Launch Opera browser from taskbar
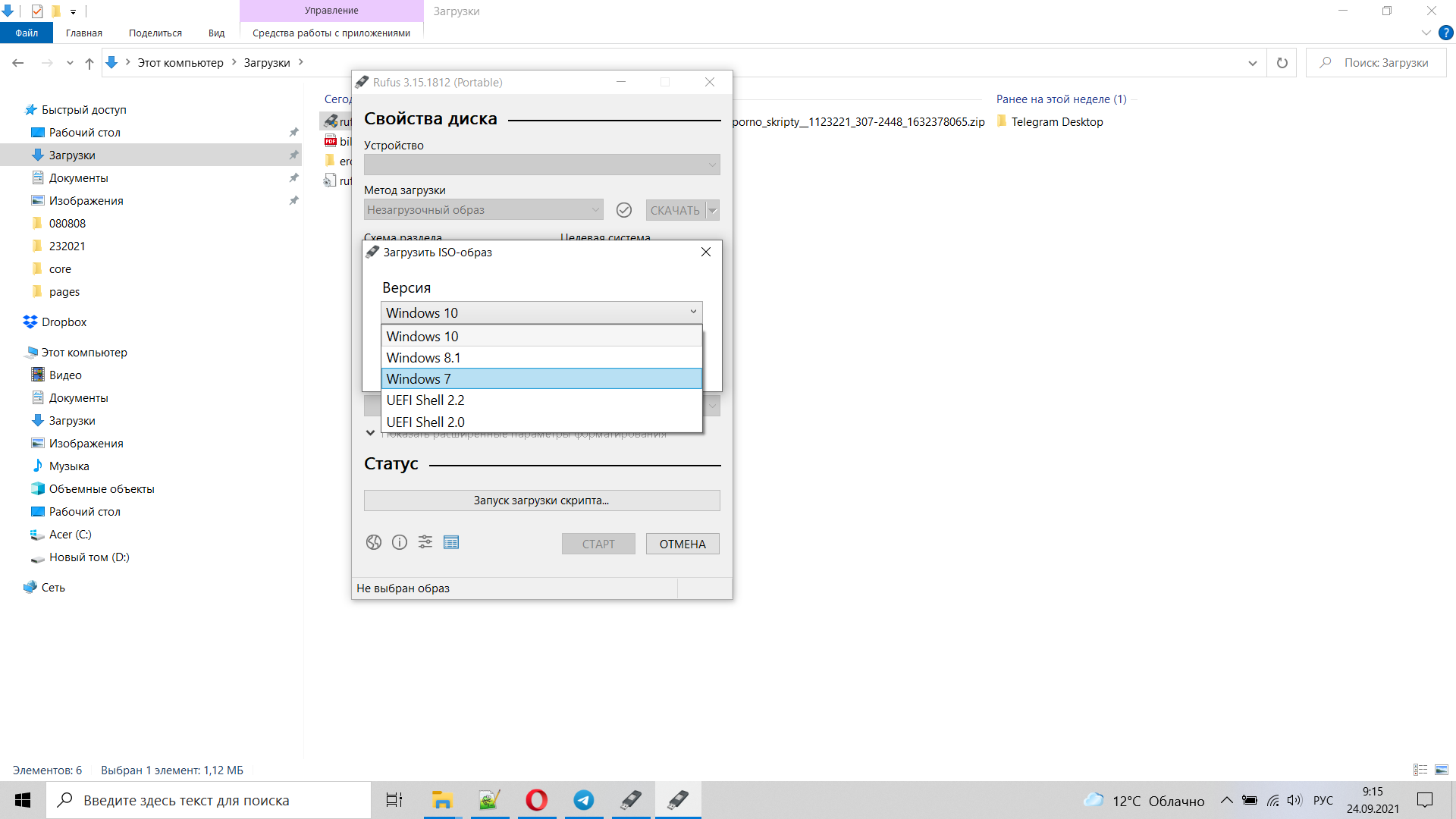This screenshot has height=819, width=1456. 537,800
